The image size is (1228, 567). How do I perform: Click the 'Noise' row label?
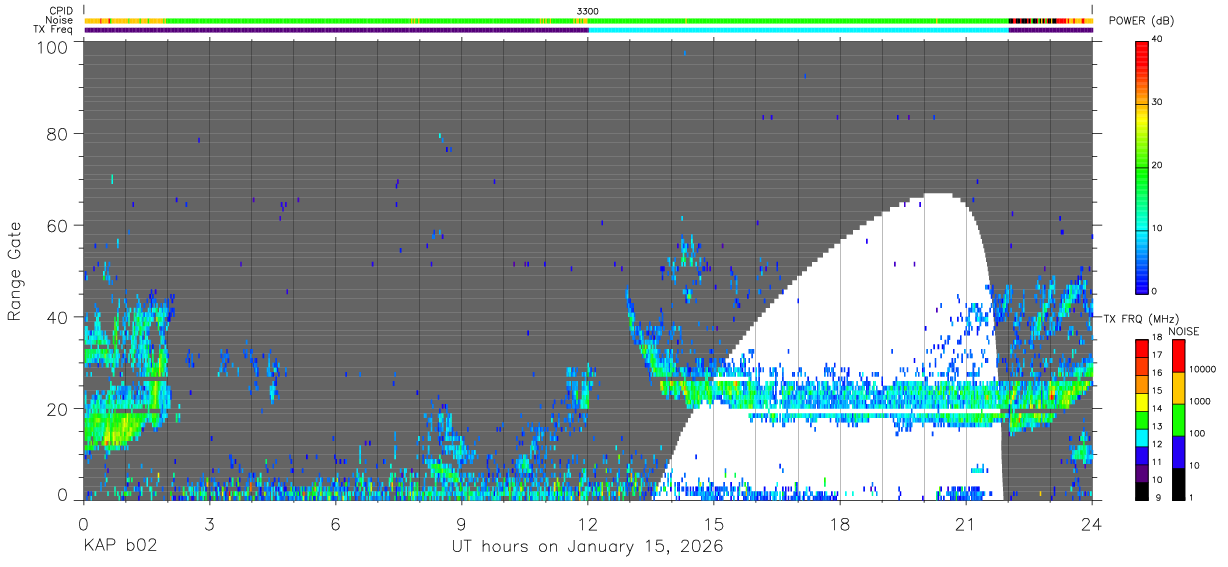61,20
